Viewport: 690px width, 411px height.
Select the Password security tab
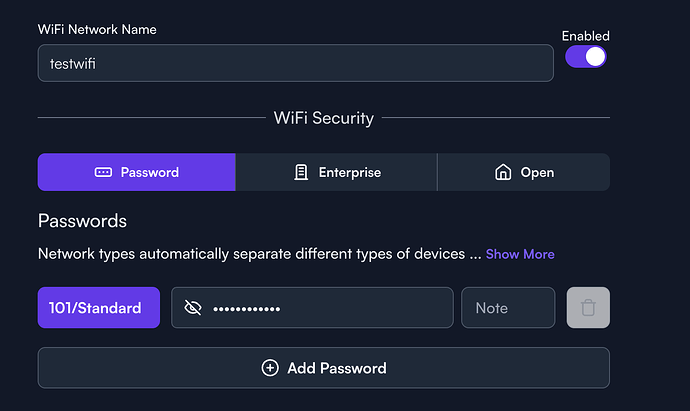click(137, 172)
